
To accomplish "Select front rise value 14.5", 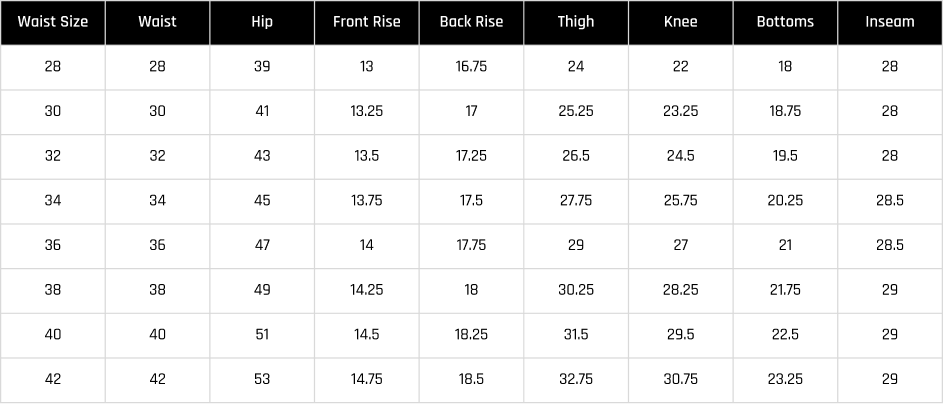I will coord(367,335).
